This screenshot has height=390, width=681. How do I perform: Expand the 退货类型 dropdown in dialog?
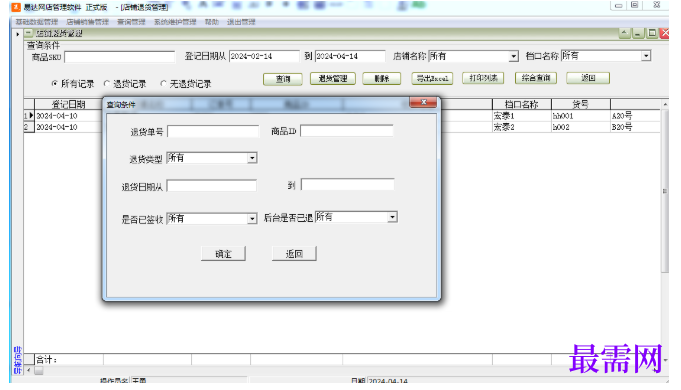coord(252,158)
